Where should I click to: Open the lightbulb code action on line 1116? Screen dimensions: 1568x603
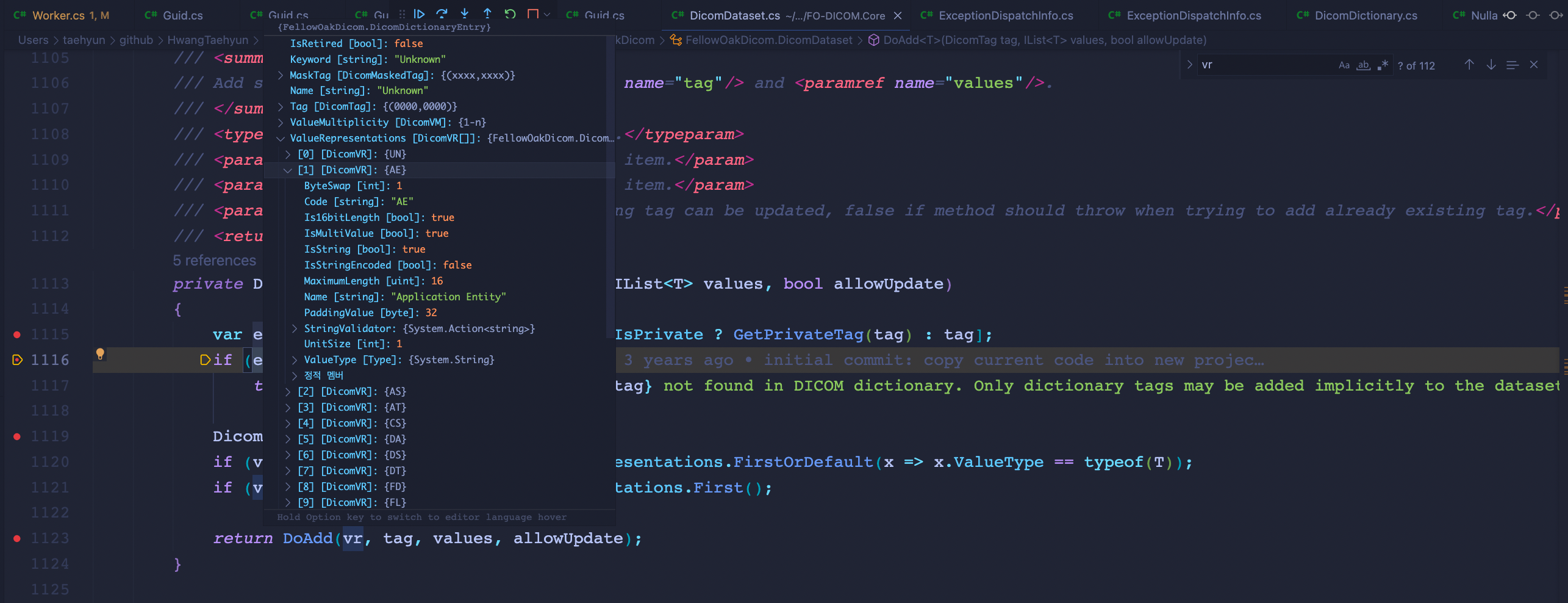click(x=100, y=354)
